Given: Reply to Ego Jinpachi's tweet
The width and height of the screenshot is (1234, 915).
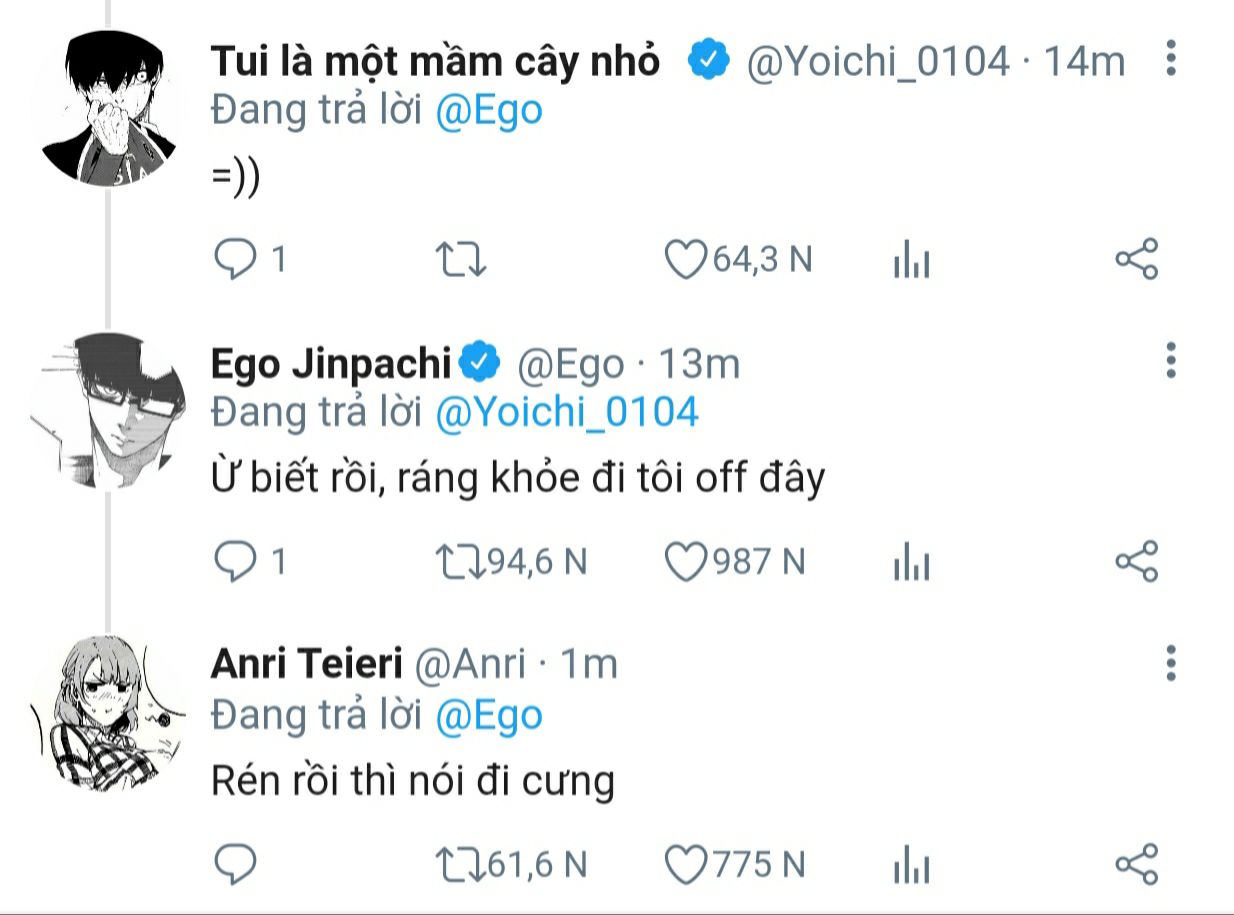Looking at the screenshot, I should pyautogui.click(x=236, y=561).
